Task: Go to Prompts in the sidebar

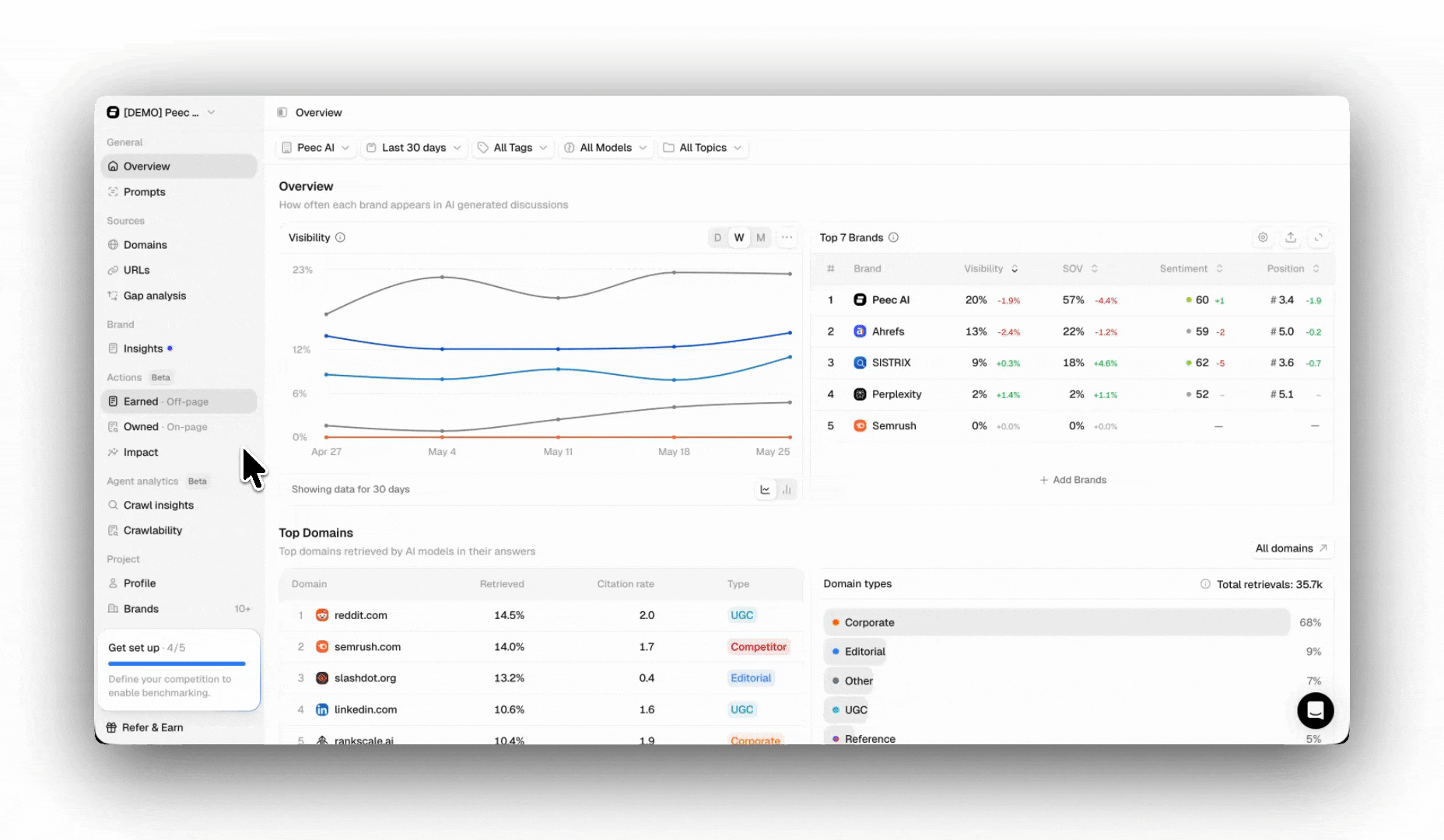Action: click(179, 192)
